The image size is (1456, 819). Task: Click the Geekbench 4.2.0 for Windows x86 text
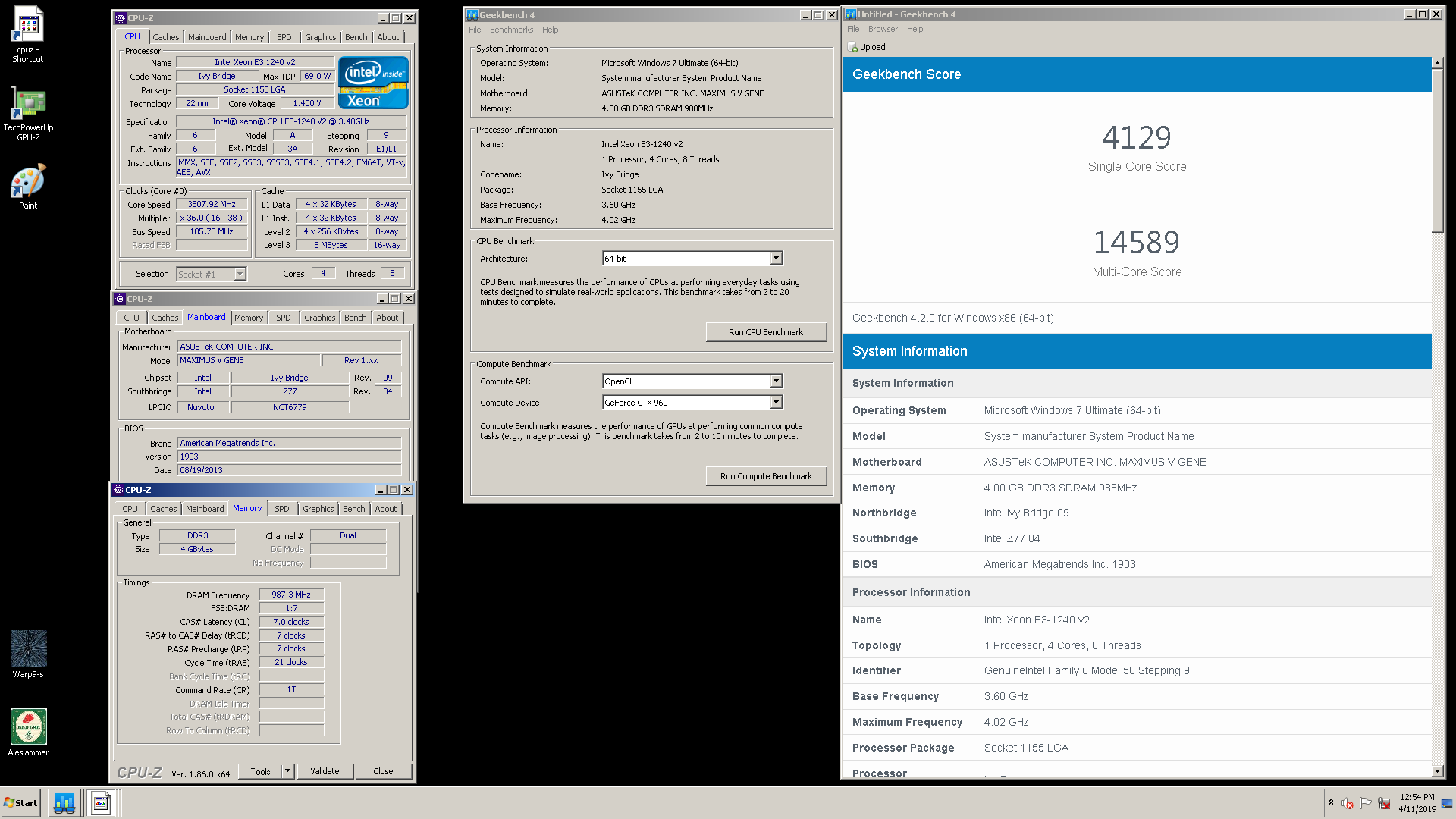952,318
